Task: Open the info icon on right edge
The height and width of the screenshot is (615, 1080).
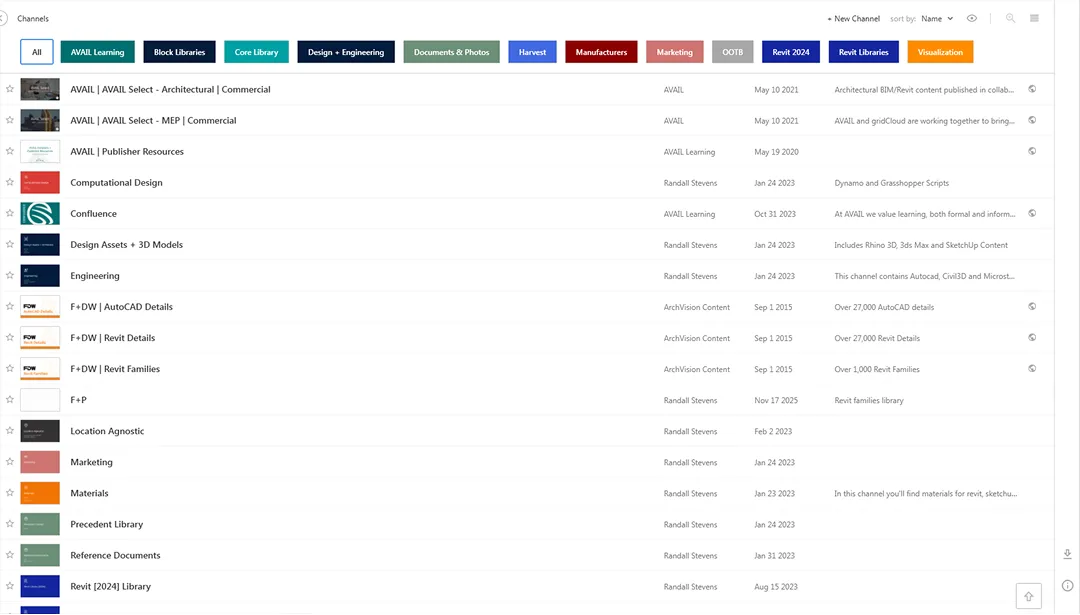Action: (x=1067, y=586)
